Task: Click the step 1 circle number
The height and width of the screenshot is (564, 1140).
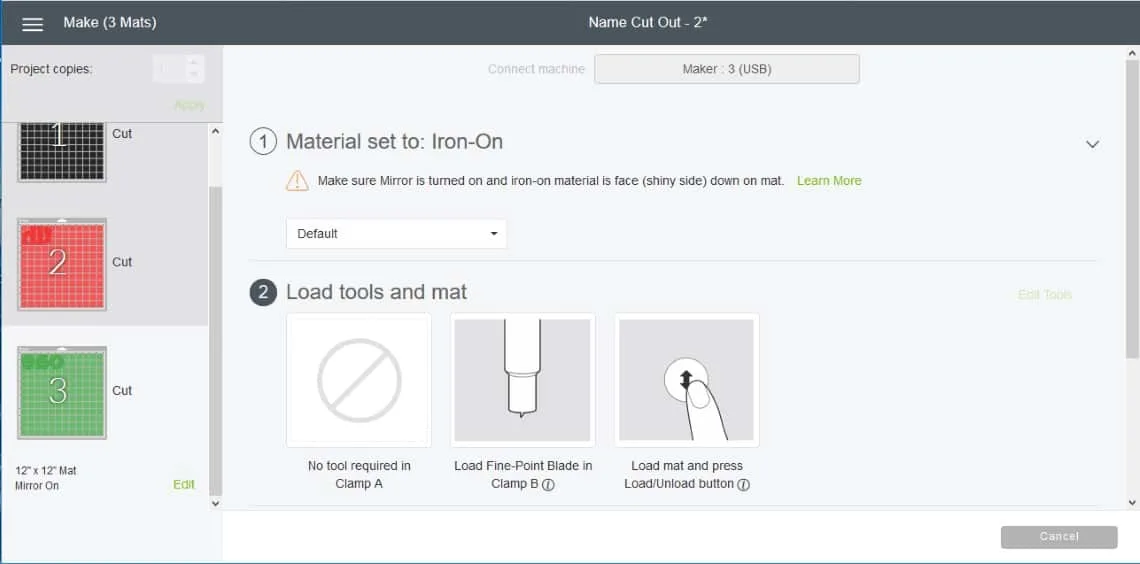Action: click(x=263, y=142)
